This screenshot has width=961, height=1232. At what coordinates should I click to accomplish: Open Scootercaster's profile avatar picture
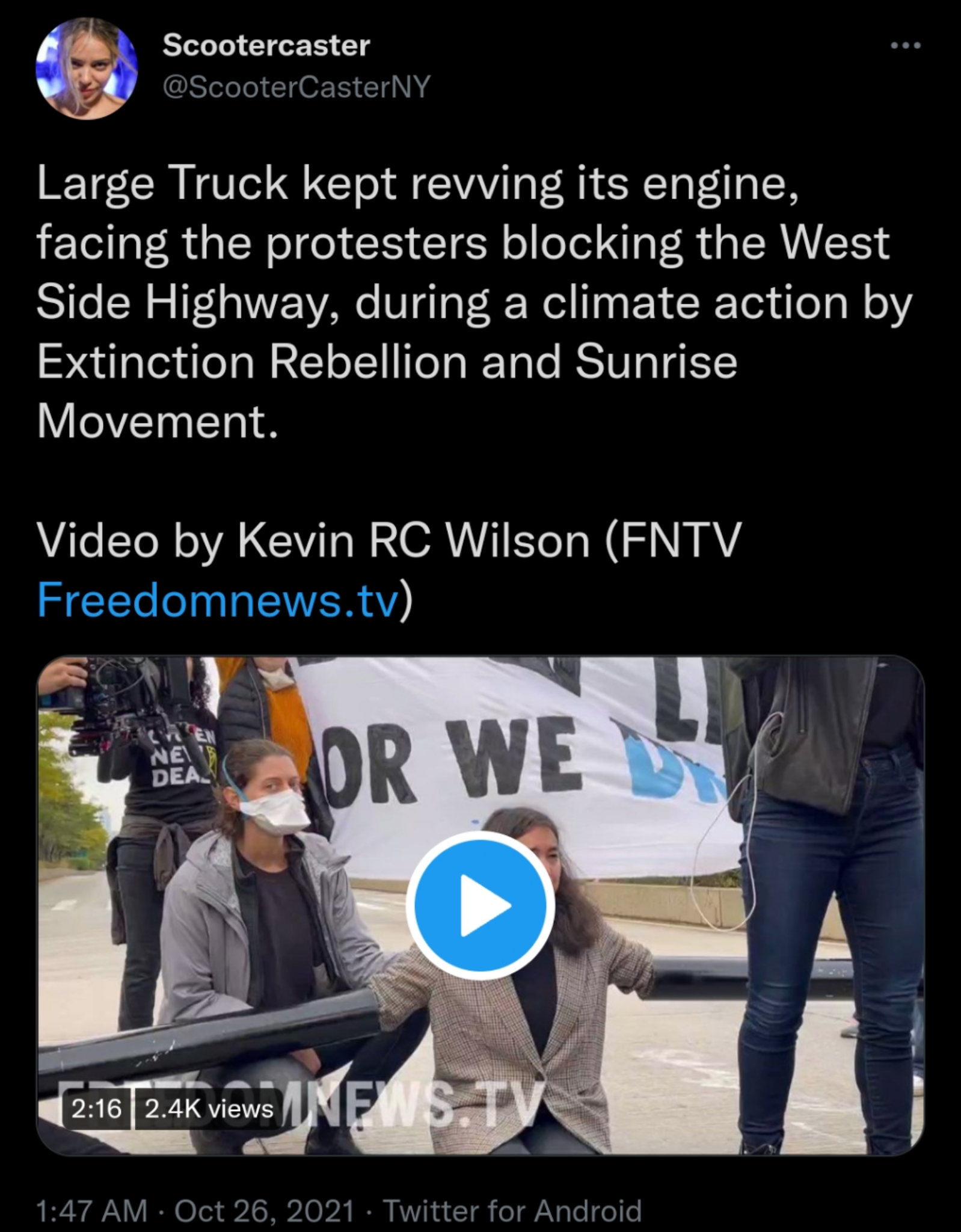click(87, 67)
